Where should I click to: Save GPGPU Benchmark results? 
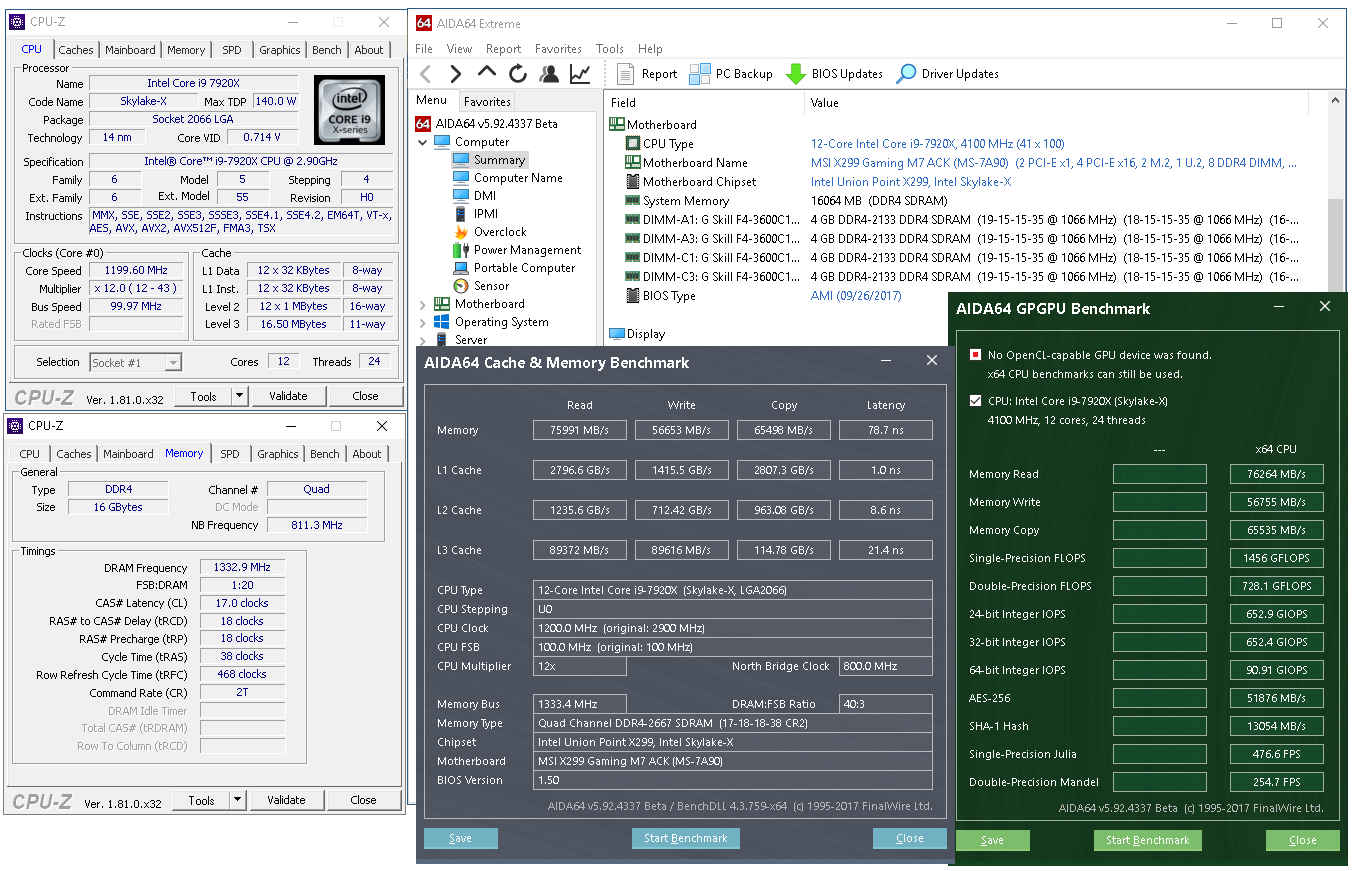(992, 840)
